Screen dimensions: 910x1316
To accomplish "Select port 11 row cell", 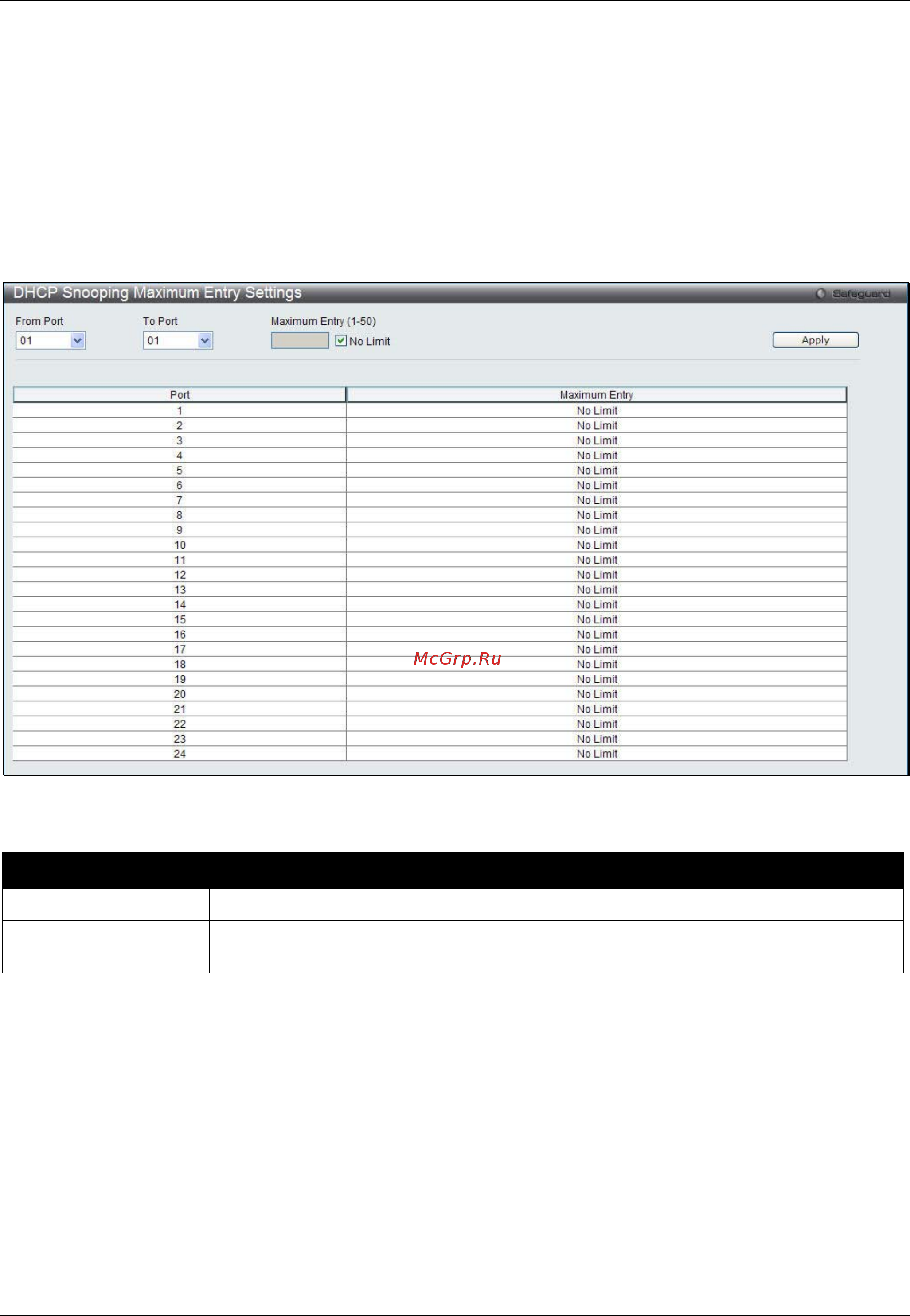I will coord(180,560).
